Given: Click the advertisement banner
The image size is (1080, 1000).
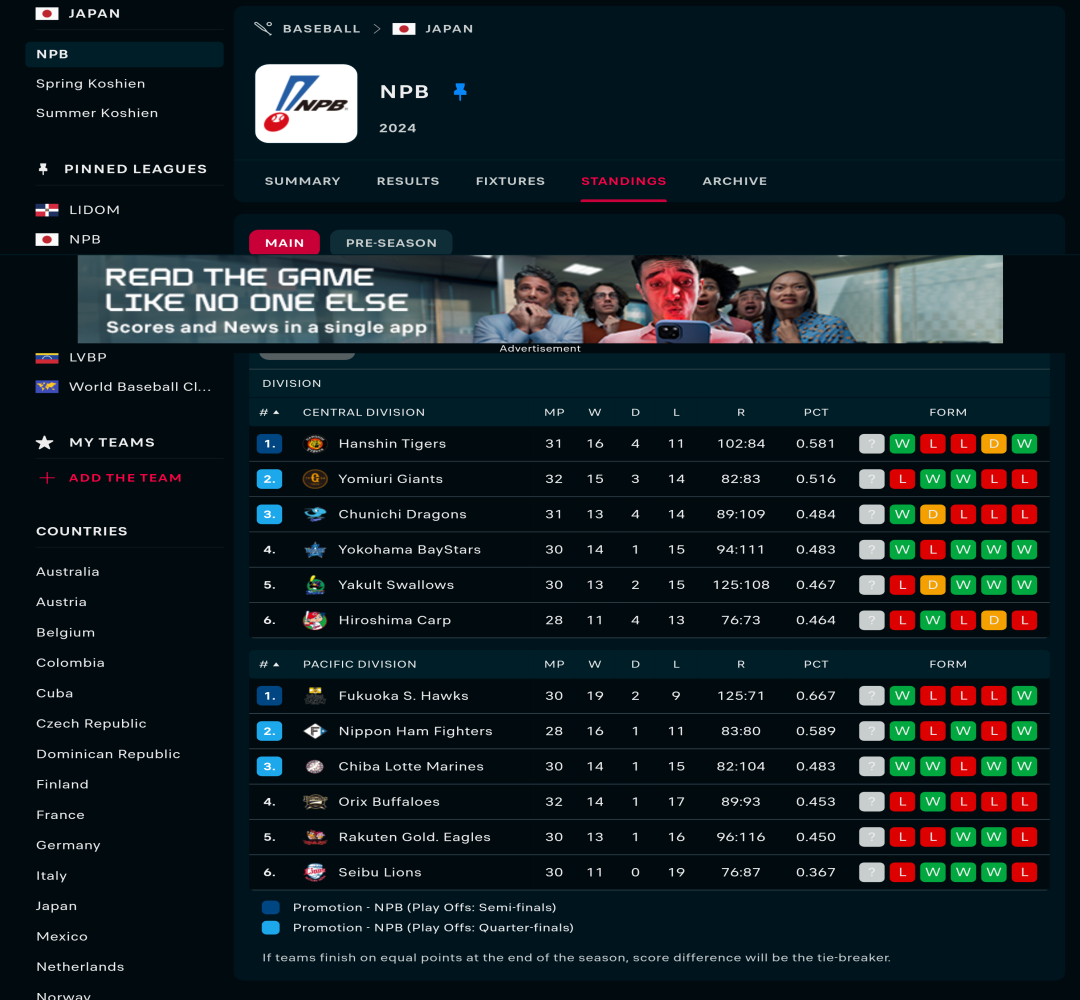Looking at the screenshot, I should [x=540, y=299].
